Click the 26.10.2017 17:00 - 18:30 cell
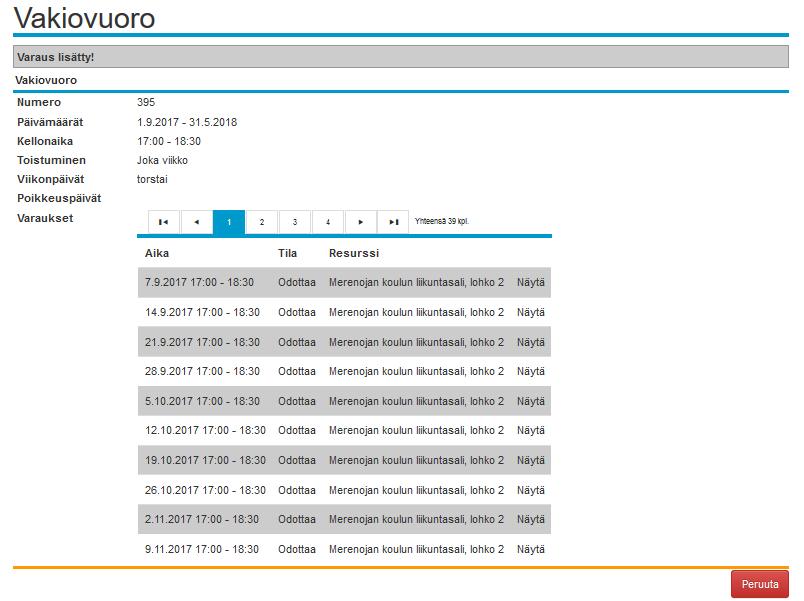Screen dimensions: 804x601 (206, 490)
